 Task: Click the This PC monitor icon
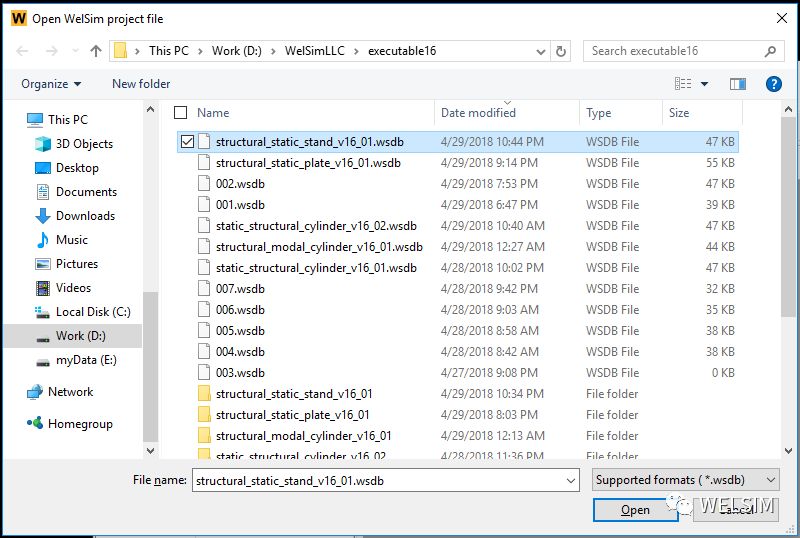(35, 119)
